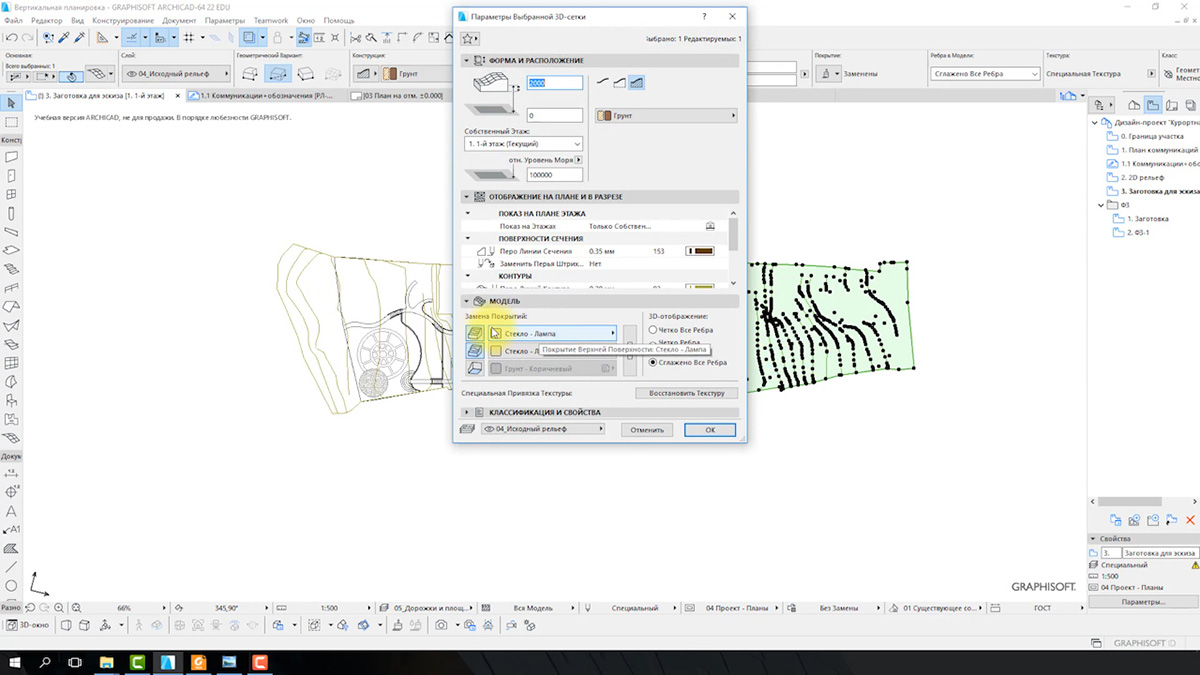Click the zoom-in magnifier in status bar

point(59,608)
